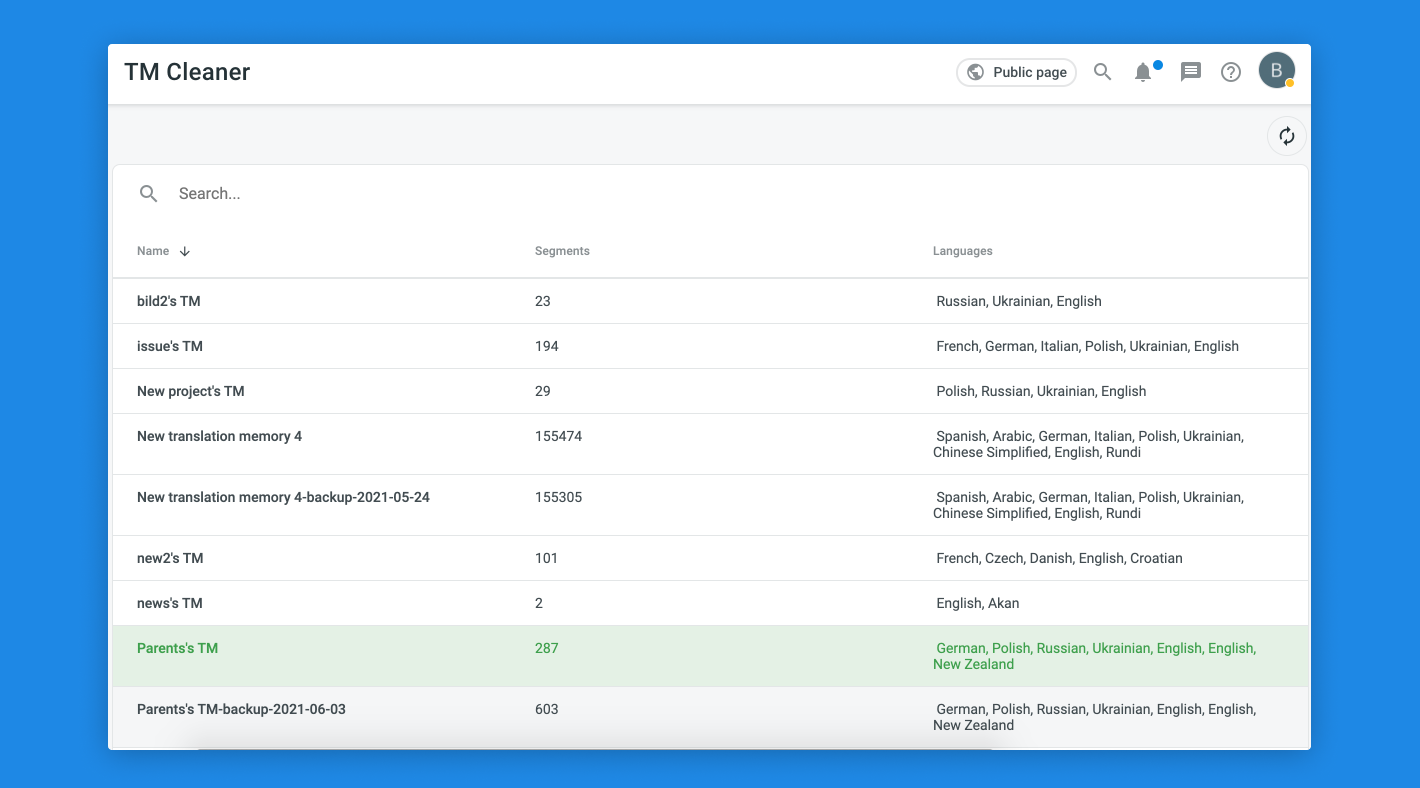Click segment count 155474

click(x=558, y=436)
